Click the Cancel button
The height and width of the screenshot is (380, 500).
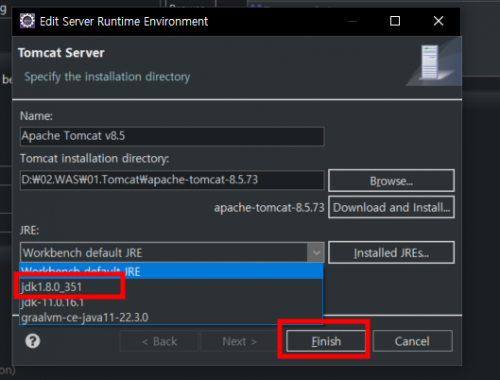(x=412, y=341)
